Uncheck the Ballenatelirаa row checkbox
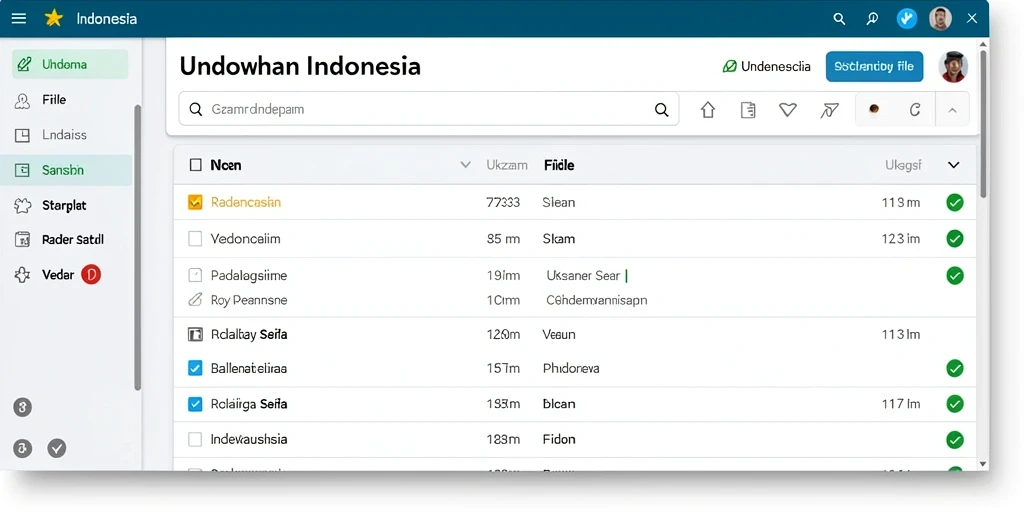This screenshot has width=1024, height=512. 195,368
